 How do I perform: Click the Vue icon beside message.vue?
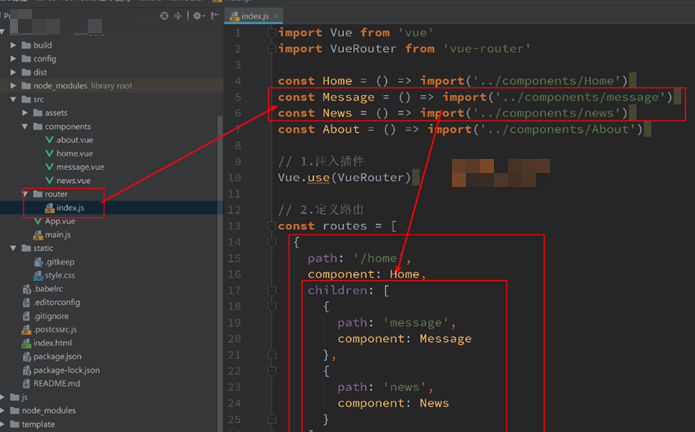pyautogui.click(x=49, y=167)
